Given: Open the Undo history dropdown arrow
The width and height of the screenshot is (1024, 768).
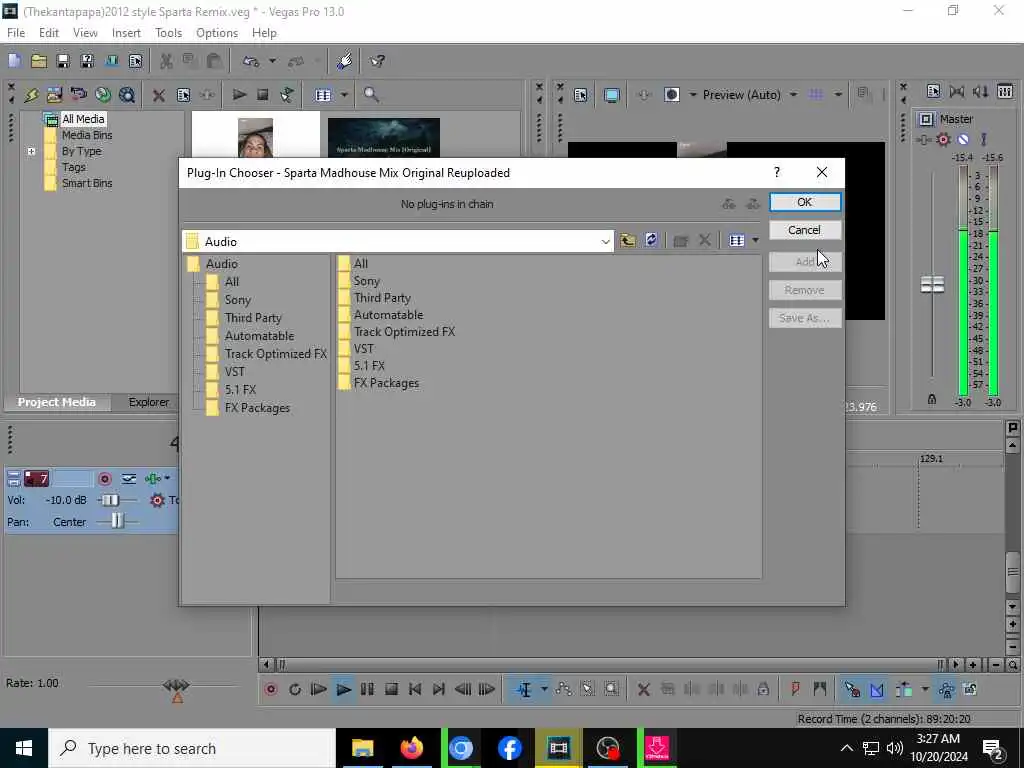Looking at the screenshot, I should point(272,61).
